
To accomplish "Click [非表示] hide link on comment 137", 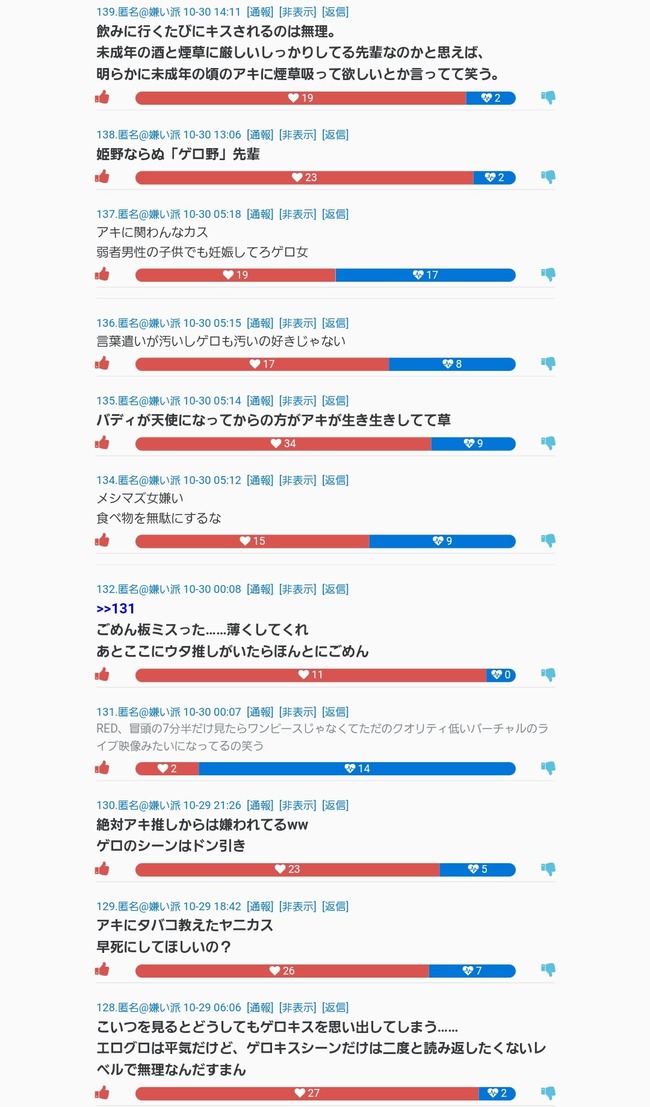I will 297,214.
